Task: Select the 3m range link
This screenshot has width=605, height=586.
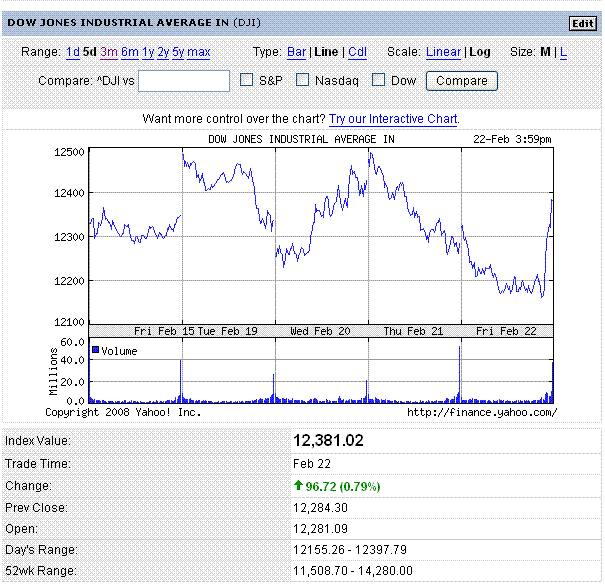Action: (108, 52)
